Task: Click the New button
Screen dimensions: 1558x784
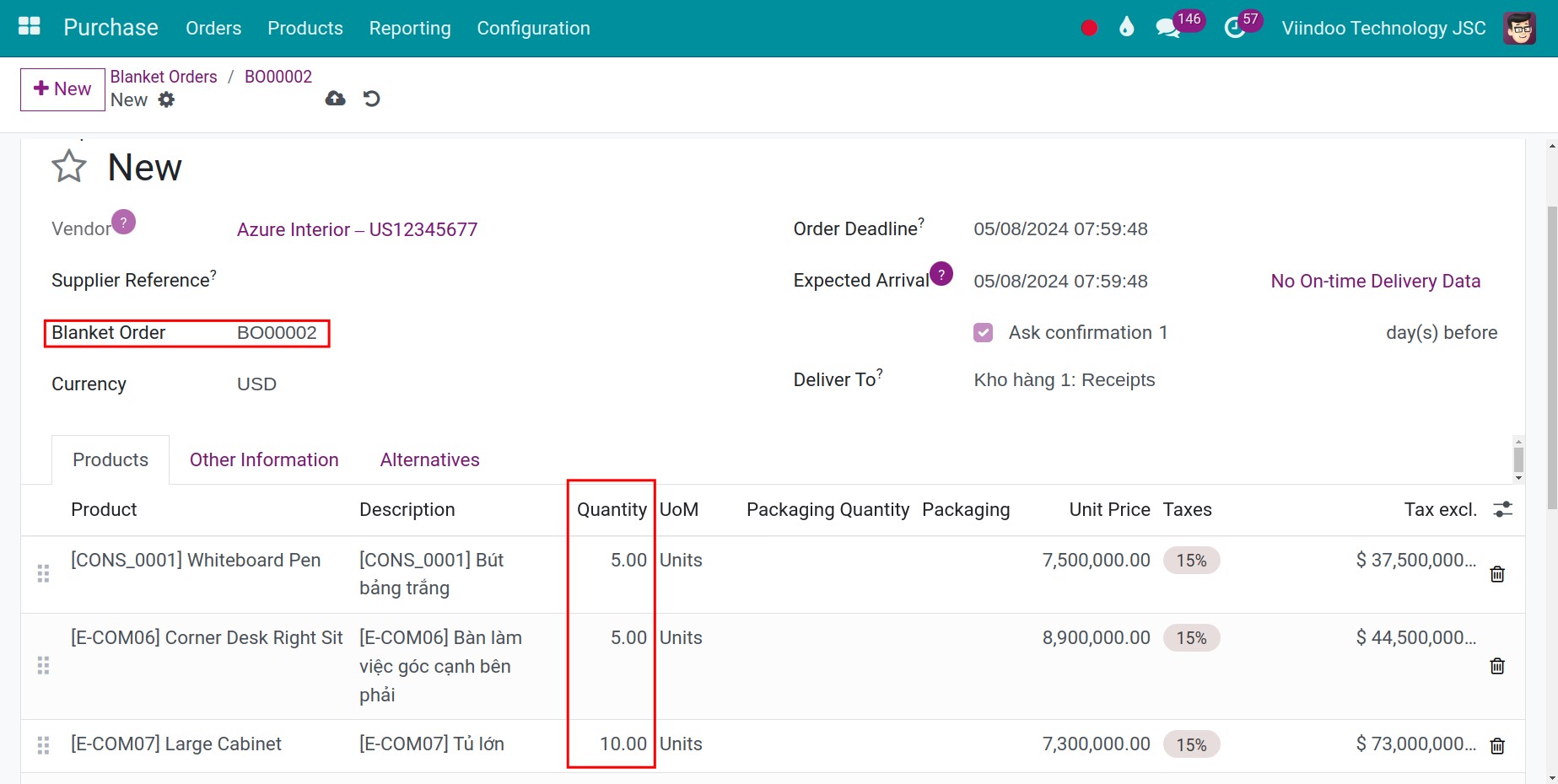Action: [62, 89]
